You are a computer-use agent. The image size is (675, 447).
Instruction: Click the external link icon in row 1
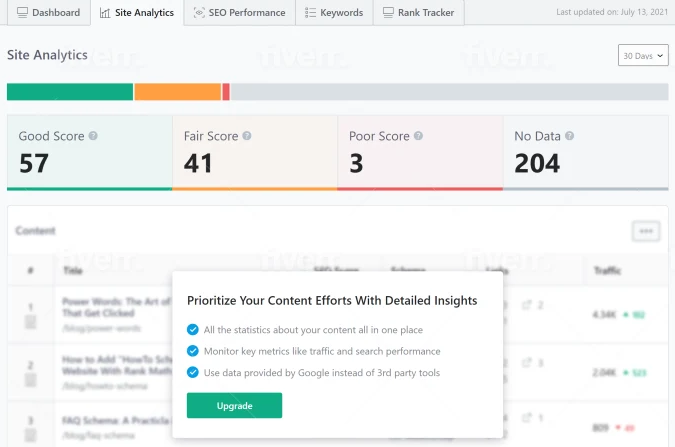tap(526, 305)
